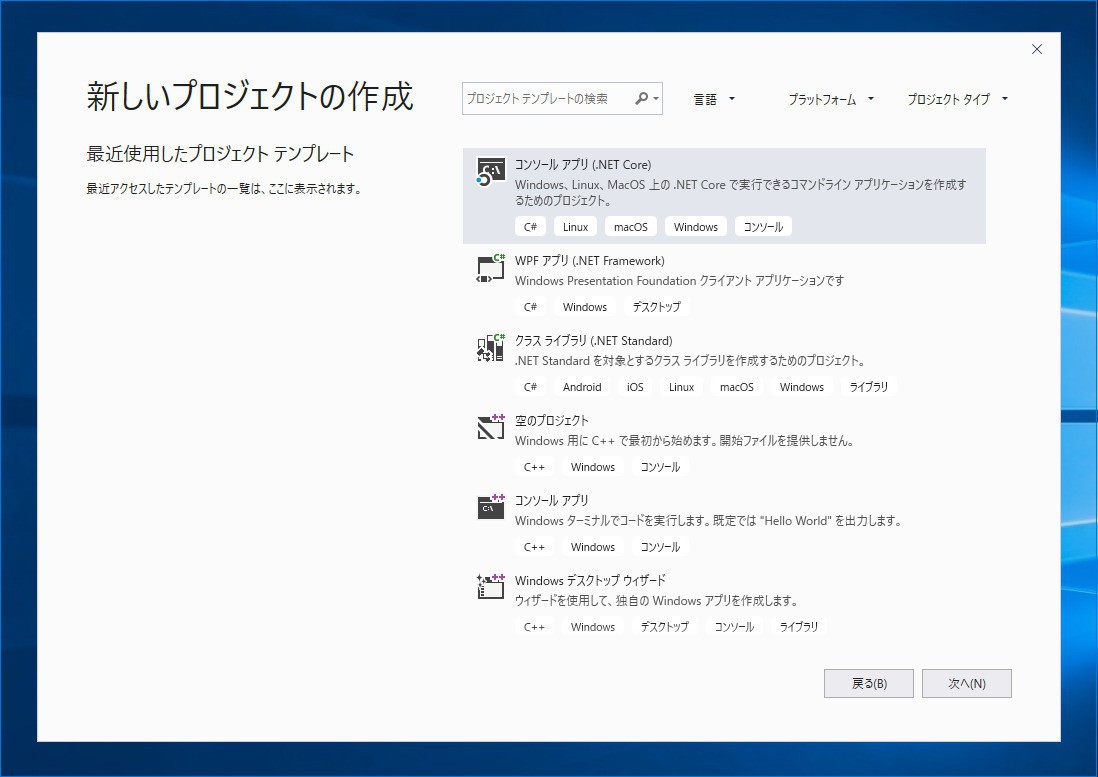Close the new project dialog

pyautogui.click(x=1037, y=49)
